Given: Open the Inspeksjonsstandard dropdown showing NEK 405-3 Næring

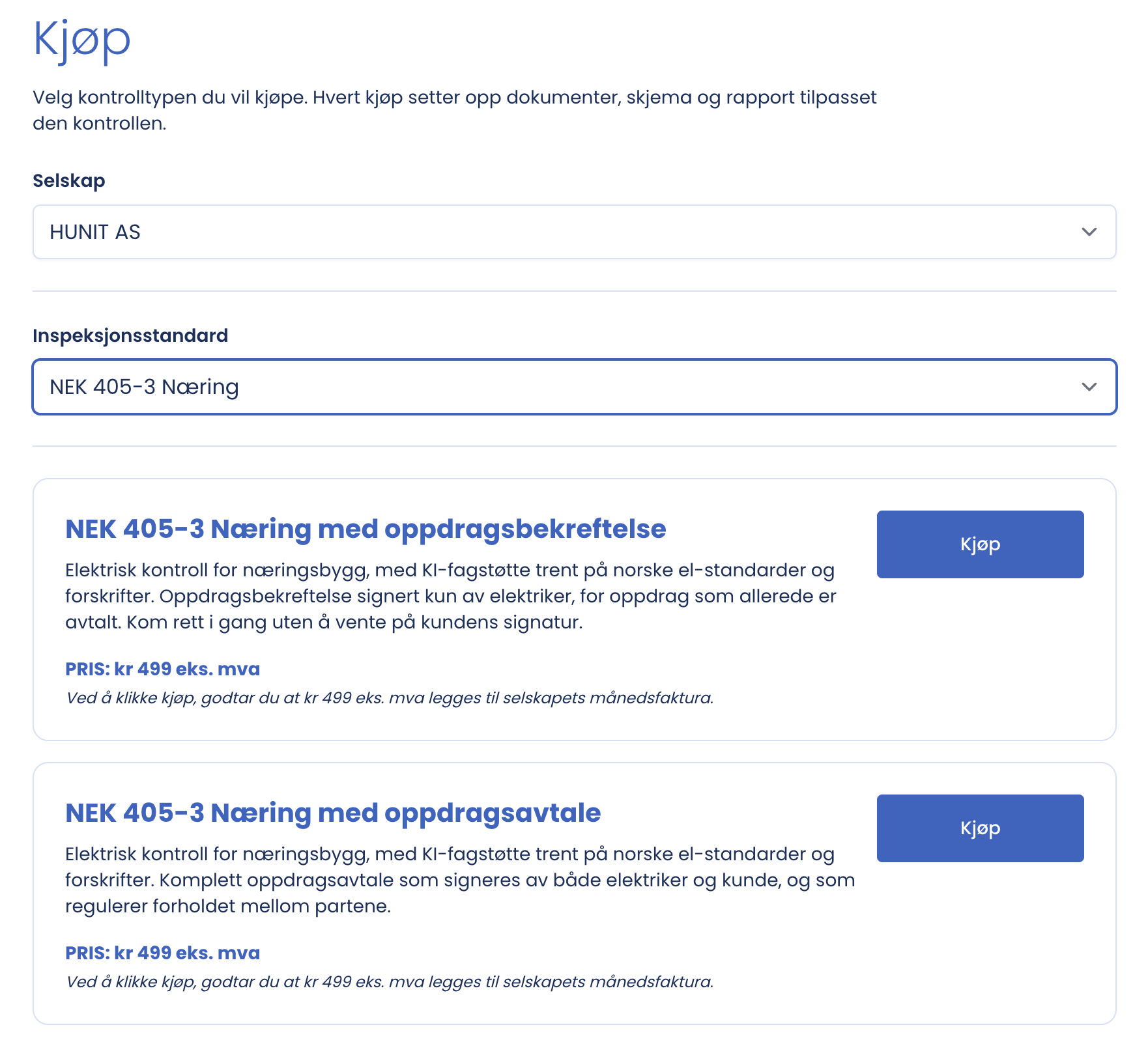Looking at the screenshot, I should click(x=574, y=387).
